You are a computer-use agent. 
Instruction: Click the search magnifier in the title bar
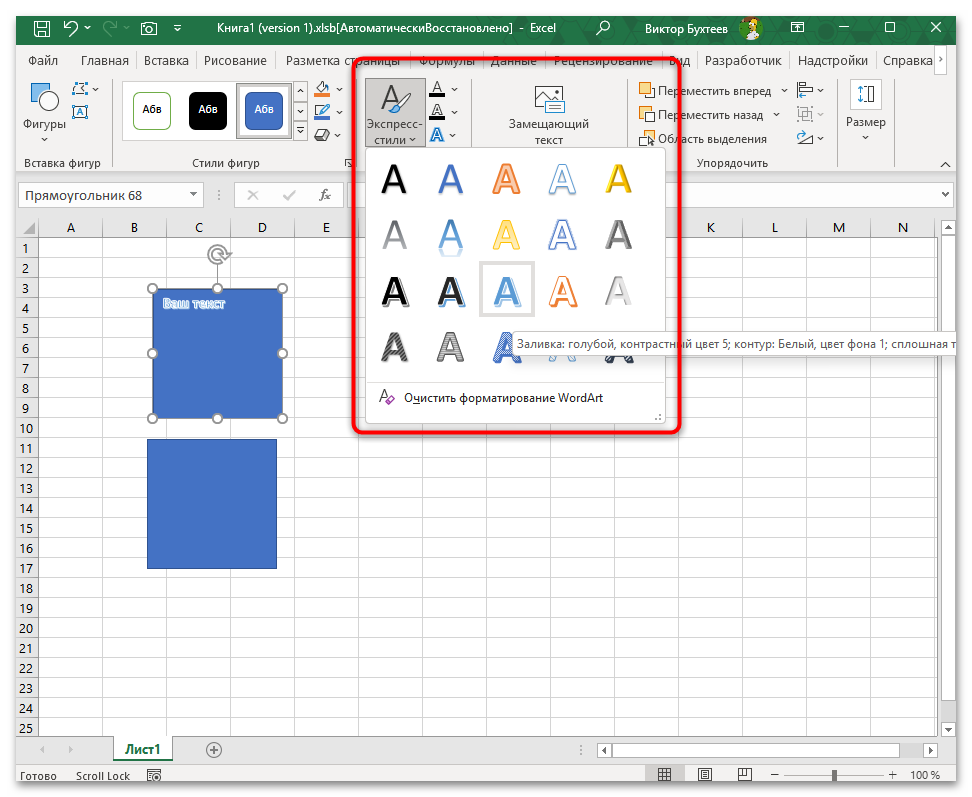click(603, 28)
